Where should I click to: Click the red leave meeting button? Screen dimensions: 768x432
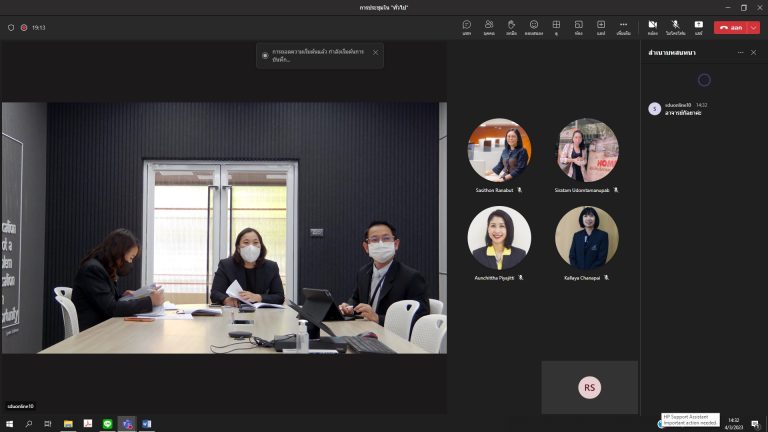(730, 27)
